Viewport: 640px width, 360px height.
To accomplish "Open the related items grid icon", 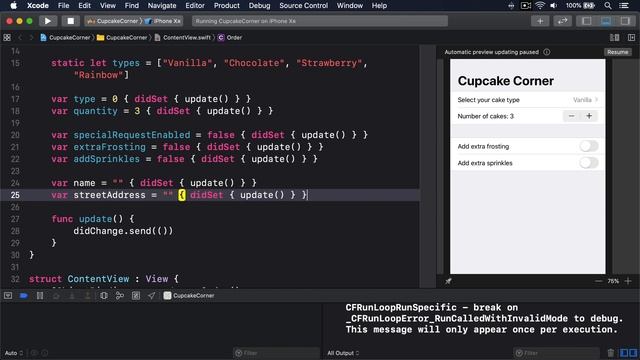I will point(7,38).
